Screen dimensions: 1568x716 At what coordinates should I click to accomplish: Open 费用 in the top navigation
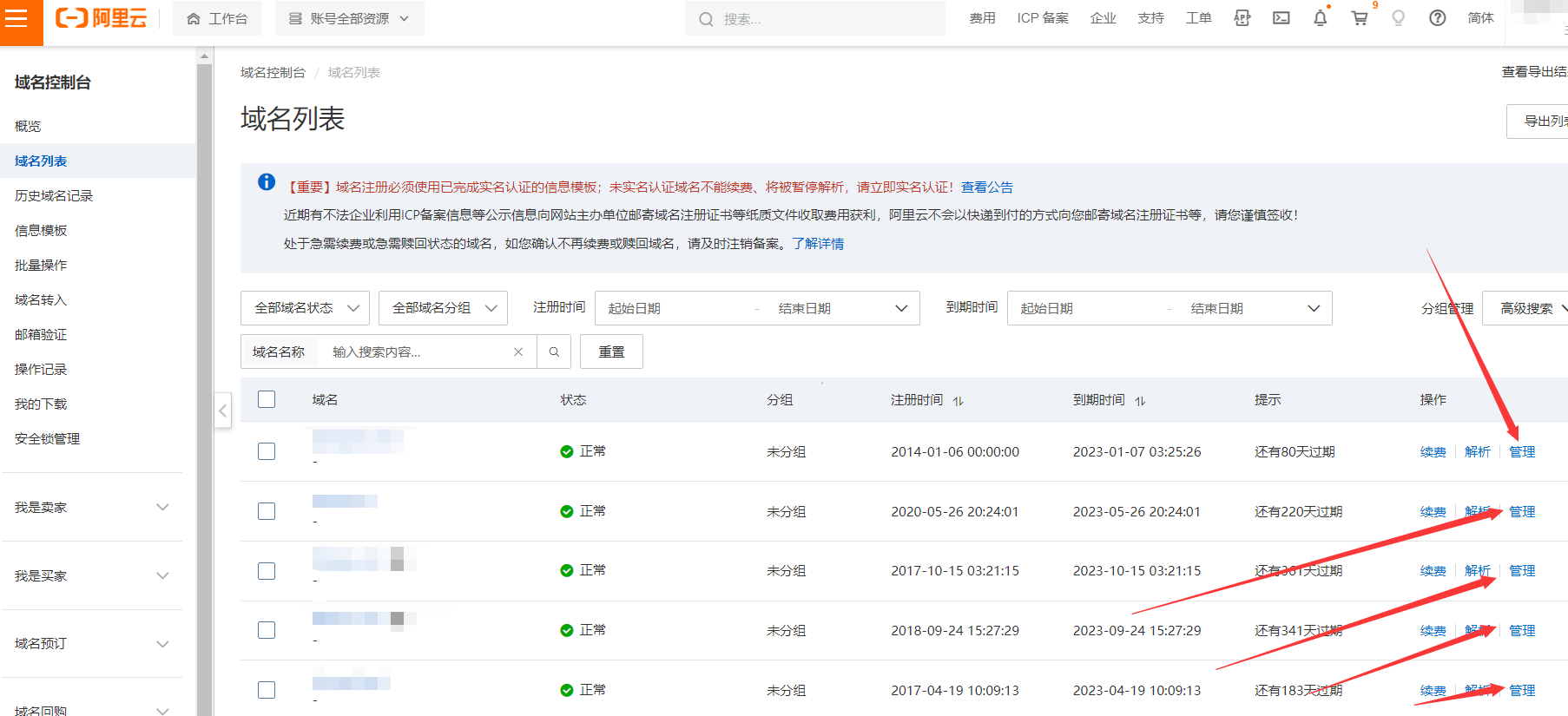point(982,18)
